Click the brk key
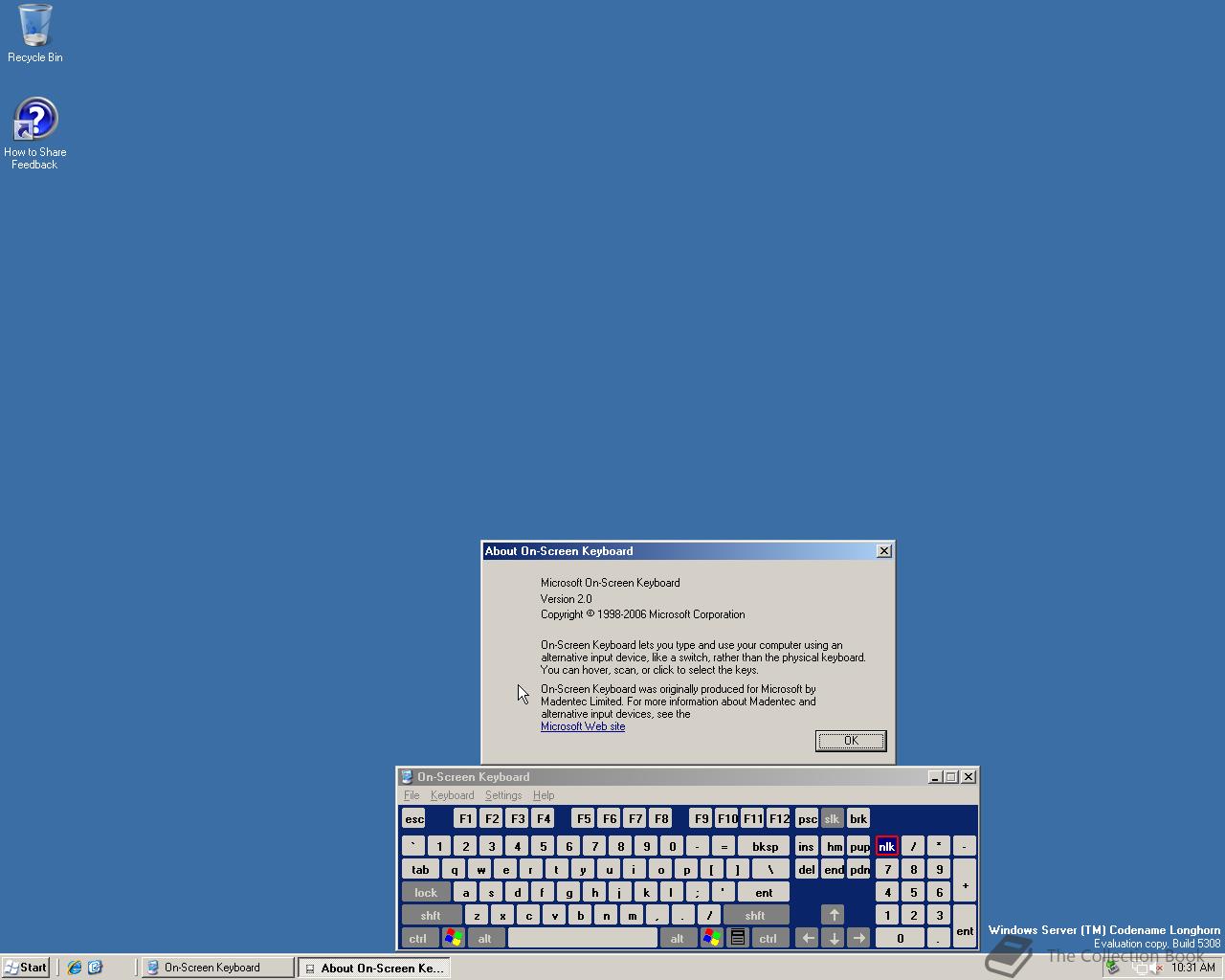Viewport: 1225px width, 980px height. click(x=858, y=819)
